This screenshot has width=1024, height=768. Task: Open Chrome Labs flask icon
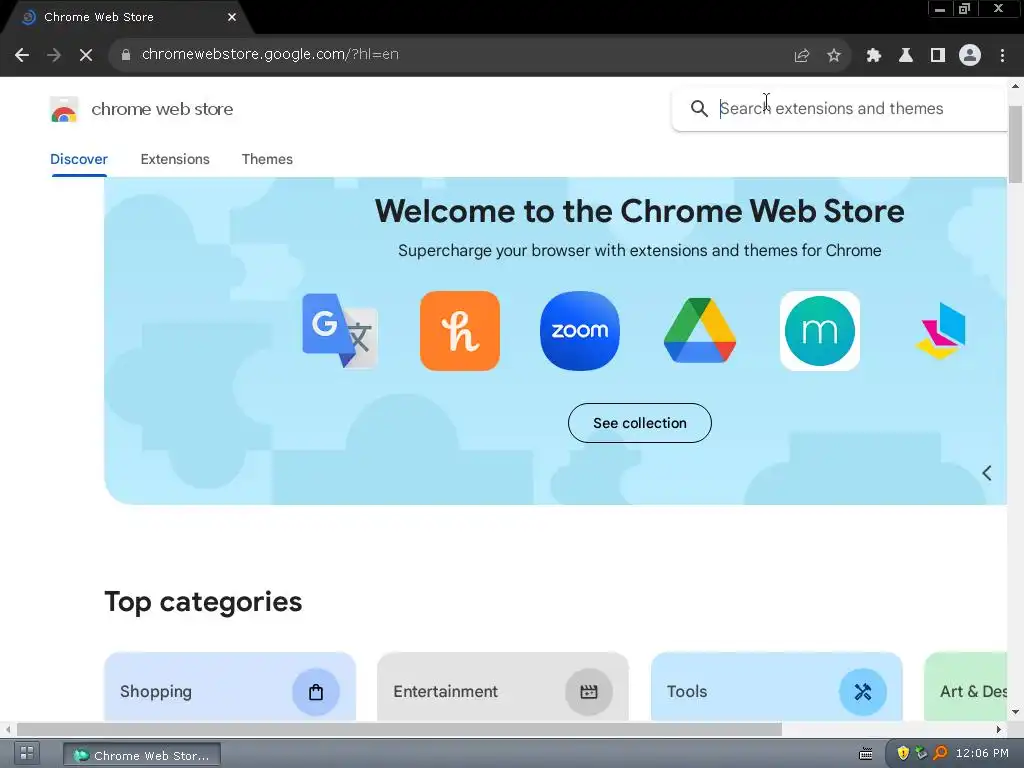tap(905, 55)
